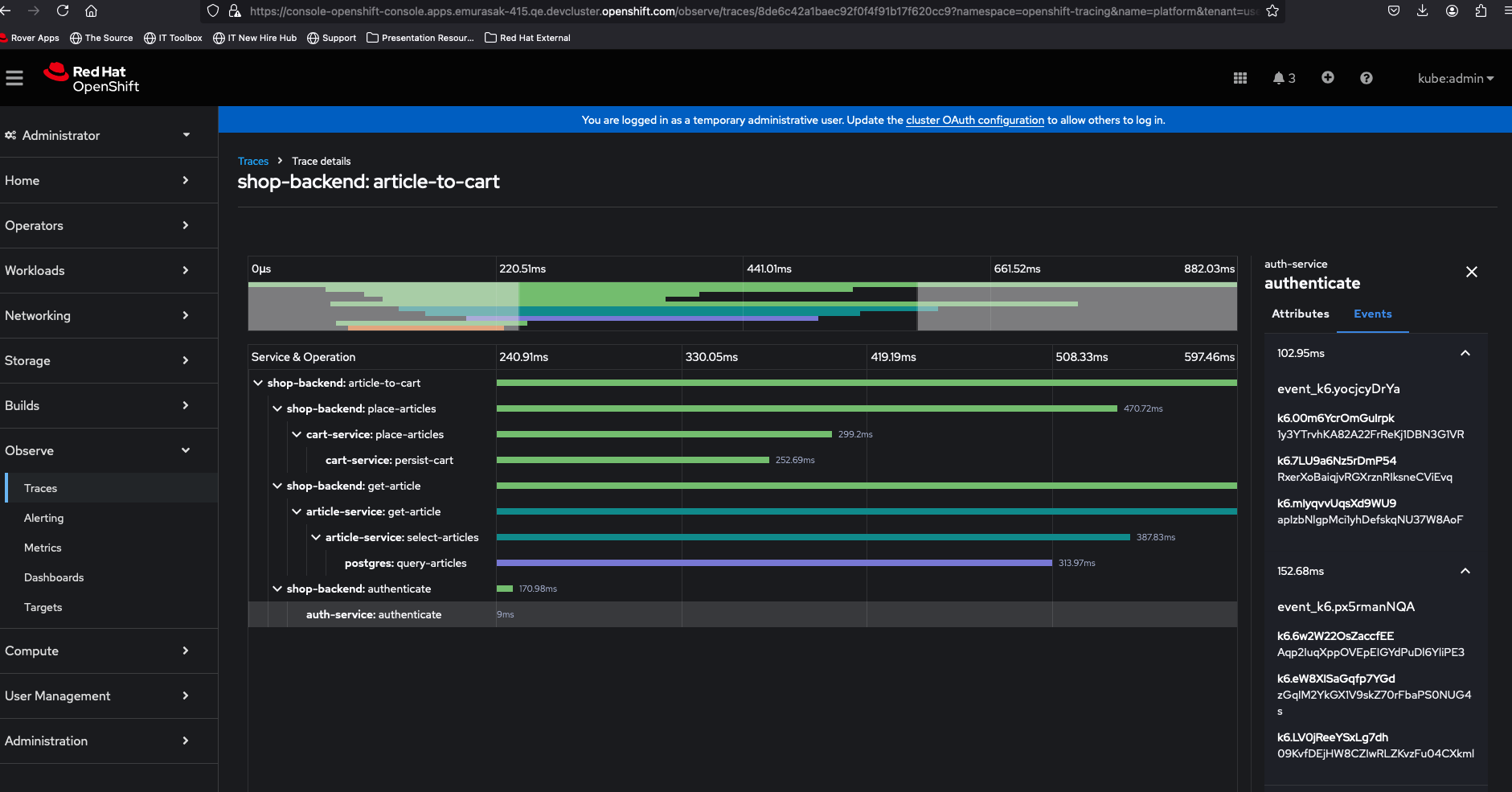Image resolution: width=1512 pixels, height=792 pixels.
Task: Collapse the 152.68ms event section
Action: click(1465, 571)
